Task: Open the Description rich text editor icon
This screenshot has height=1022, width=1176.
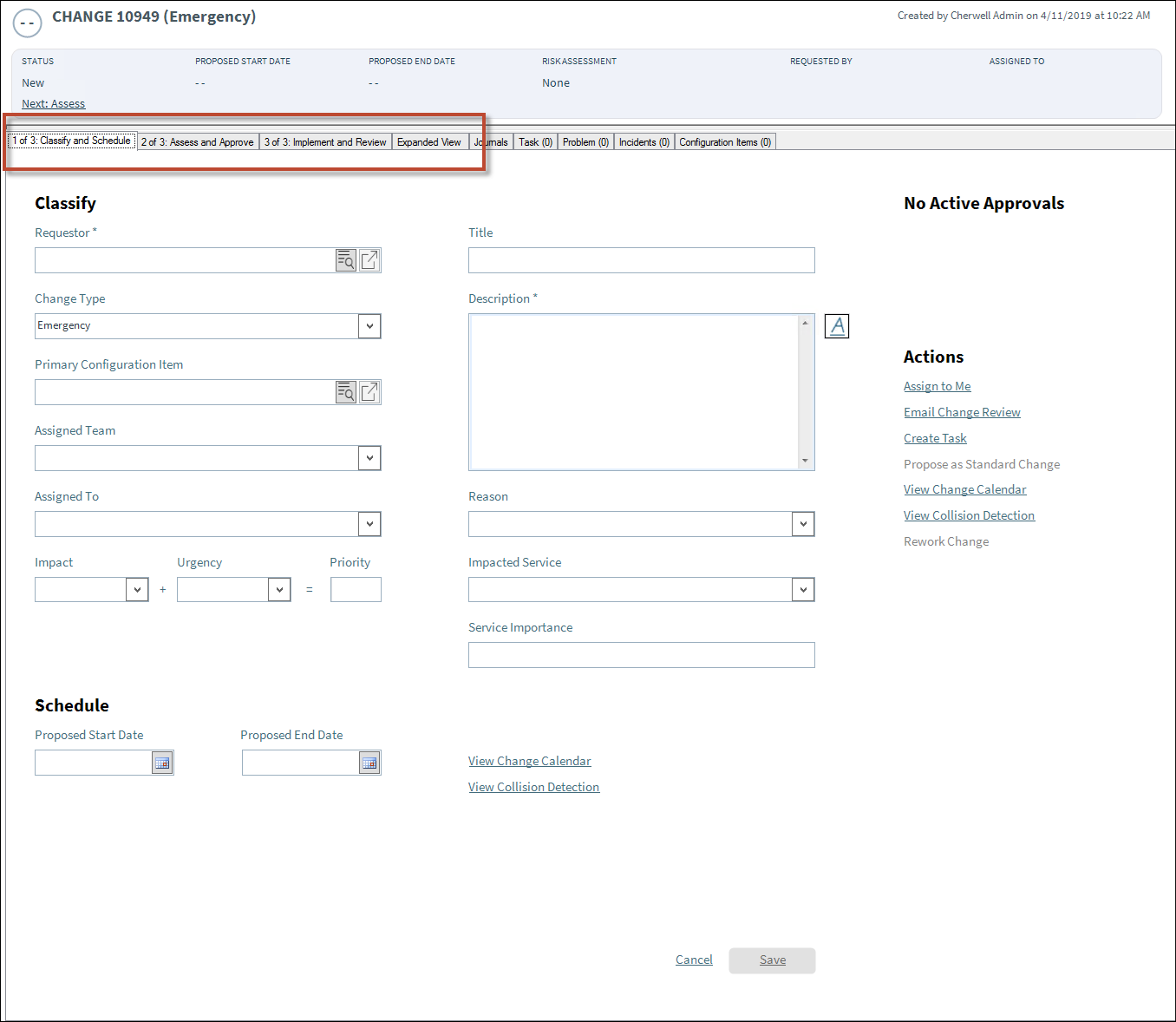Action: pos(837,326)
